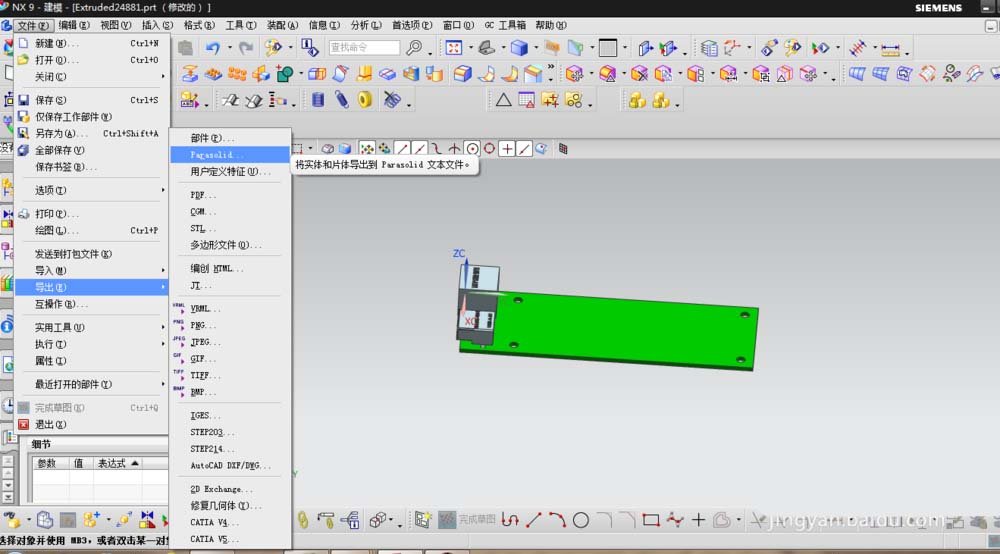
Task: Choose STL... in export submenu
Action: 203,228
